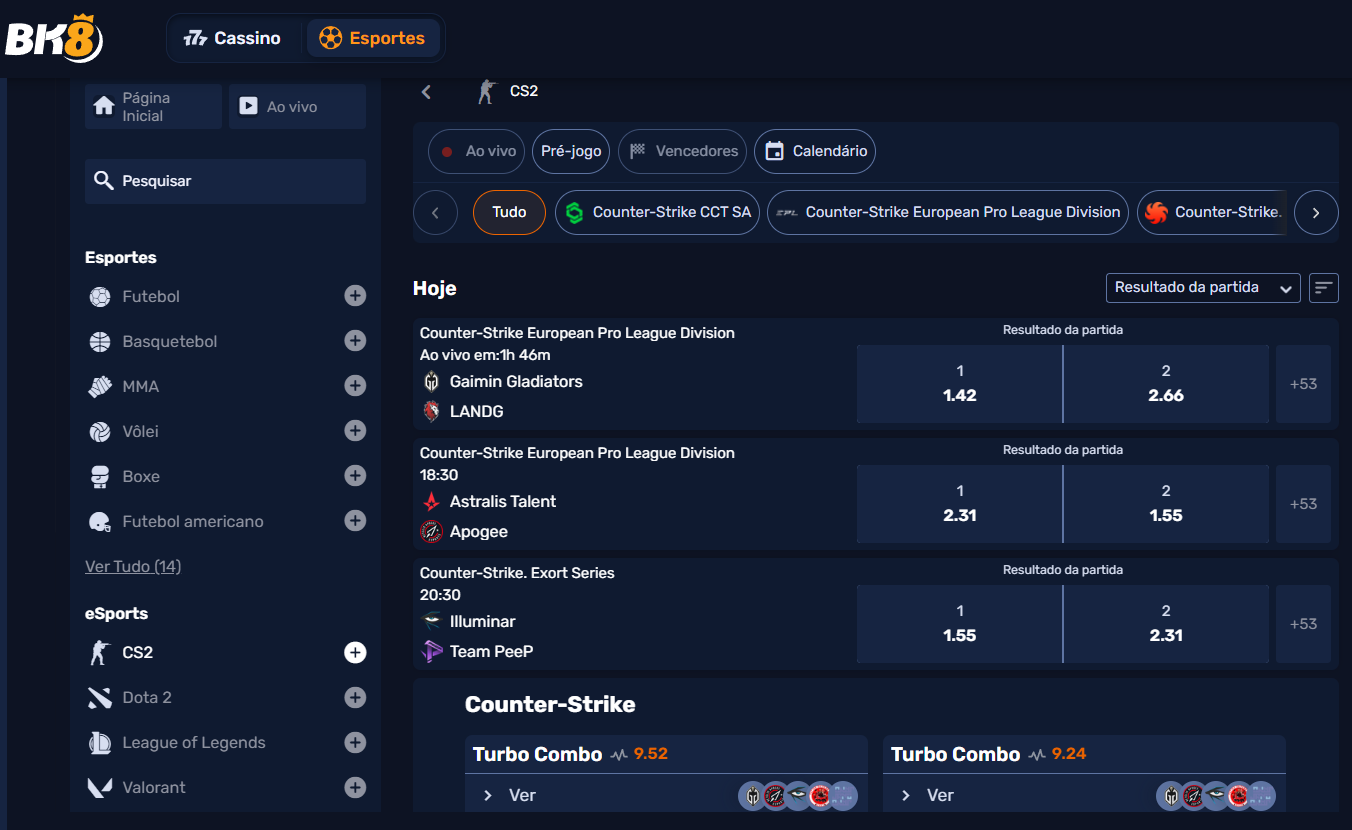Expand MMA with its plus icon

[x=355, y=386]
